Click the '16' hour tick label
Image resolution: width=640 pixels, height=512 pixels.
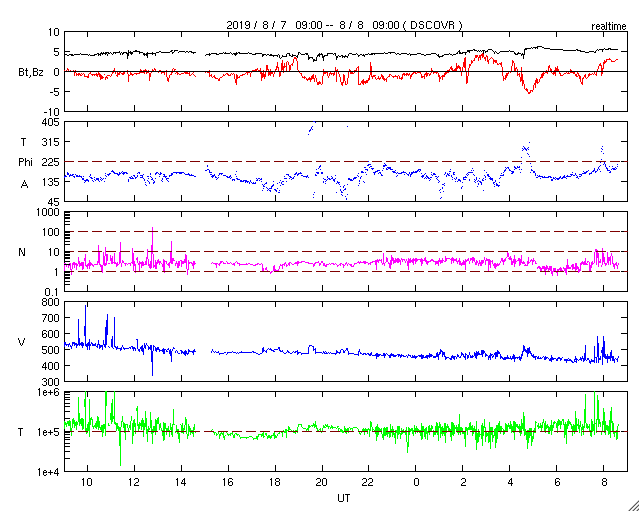pos(228,483)
